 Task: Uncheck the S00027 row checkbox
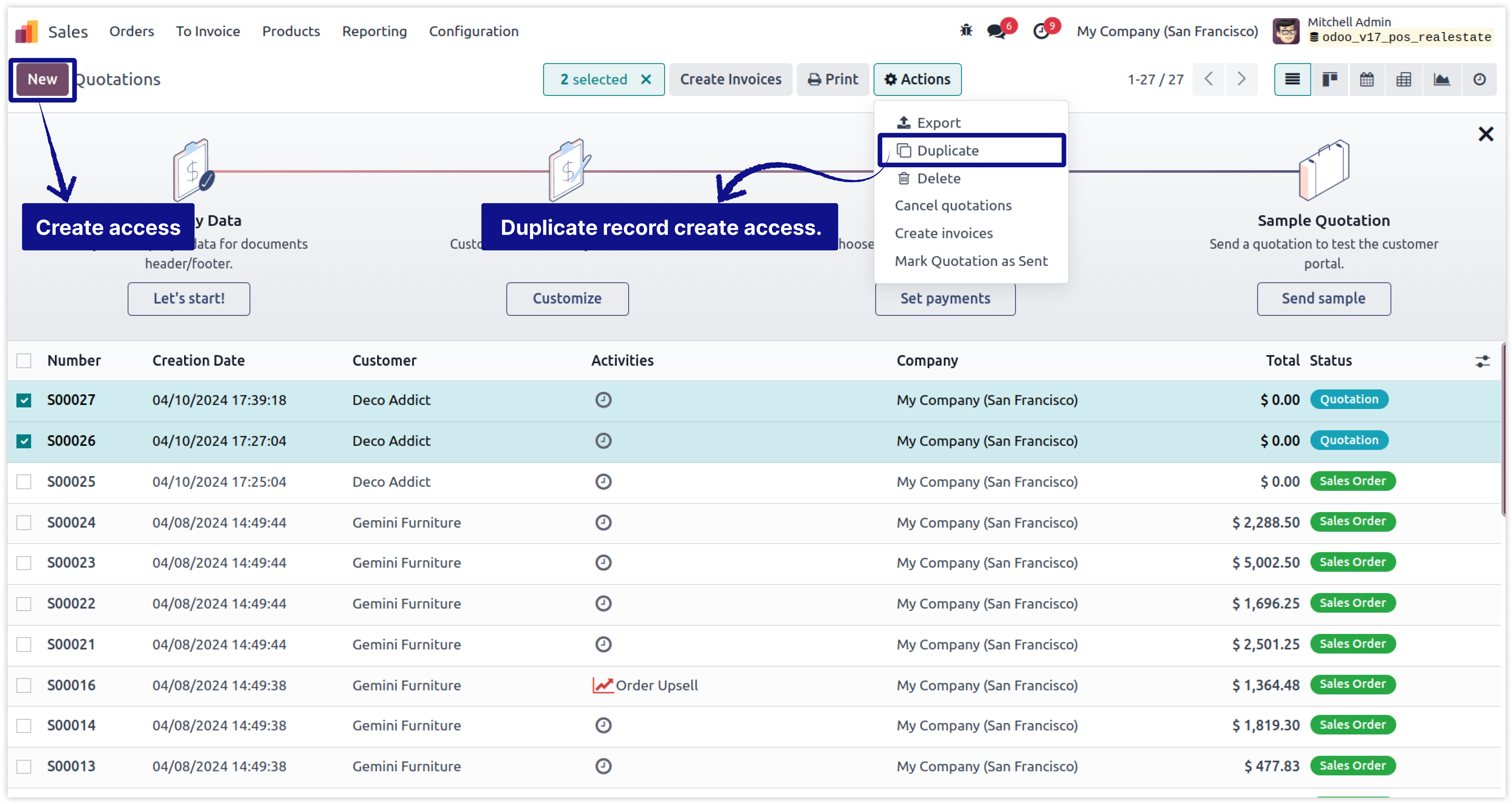23,400
